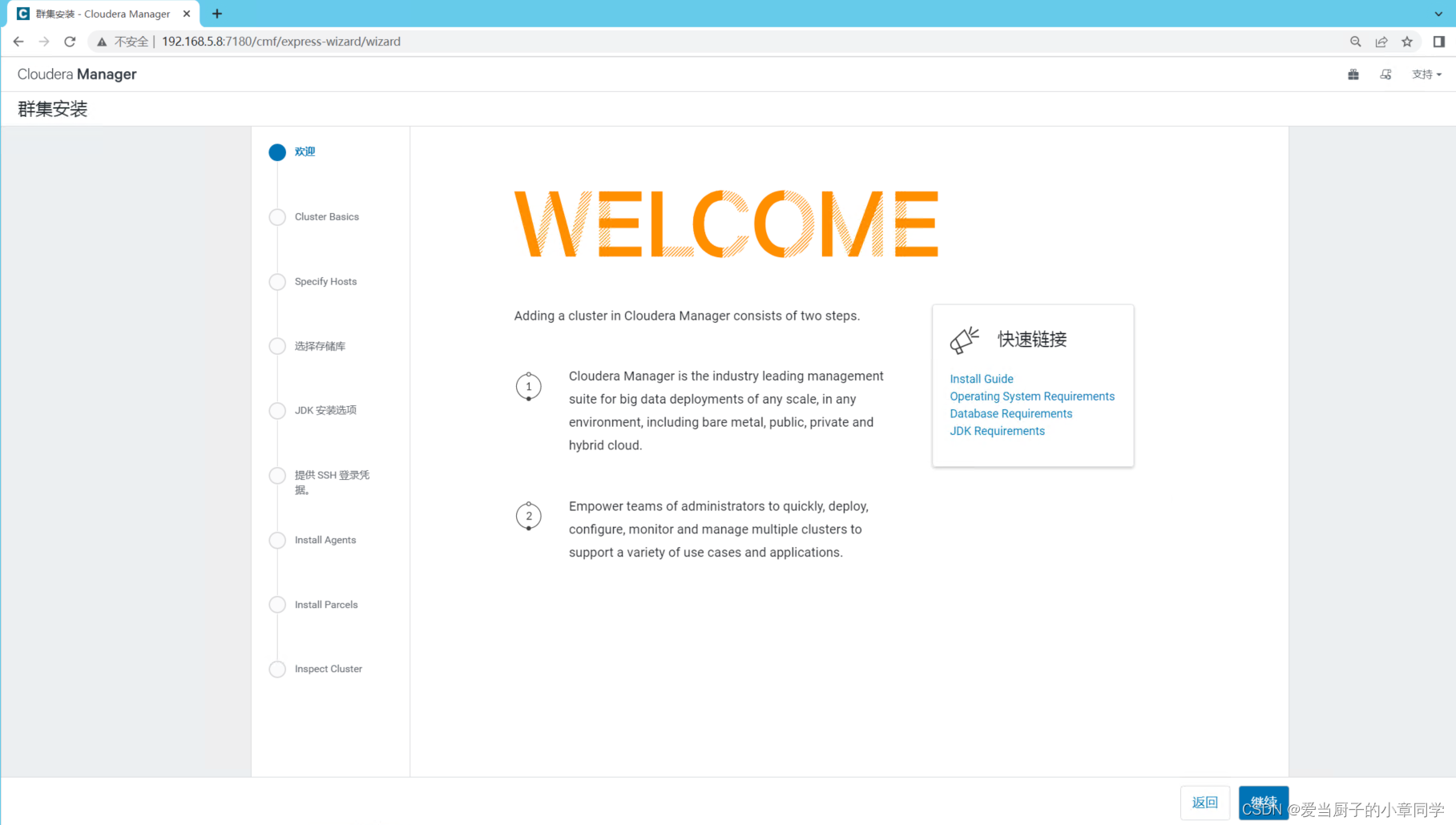Open a new browser tab
The width and height of the screenshot is (1456, 825).
[x=217, y=14]
